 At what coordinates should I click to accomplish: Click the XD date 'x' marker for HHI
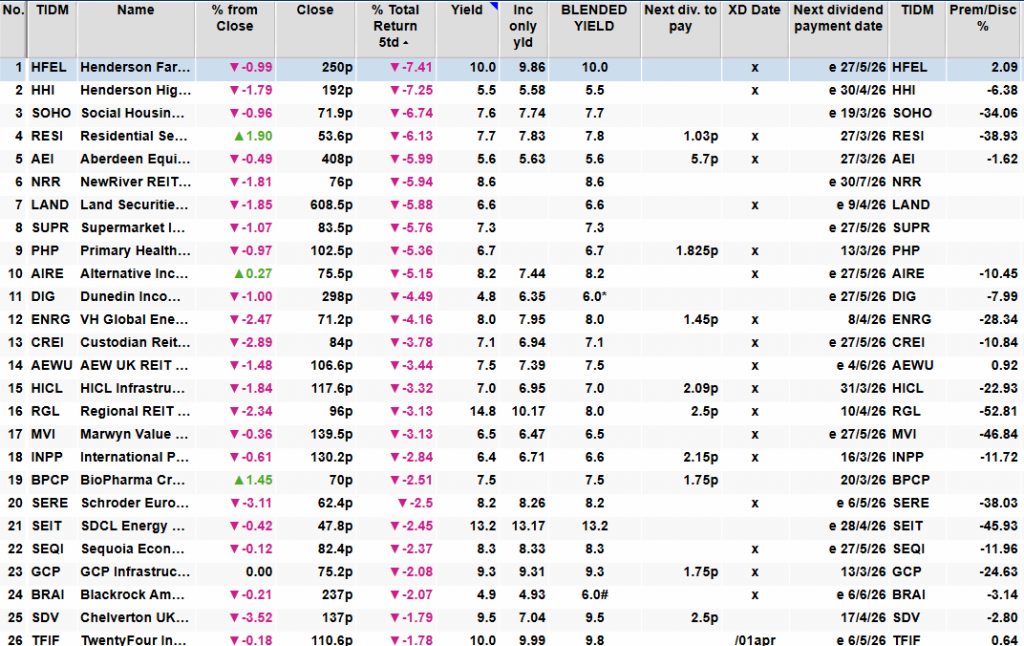755,90
